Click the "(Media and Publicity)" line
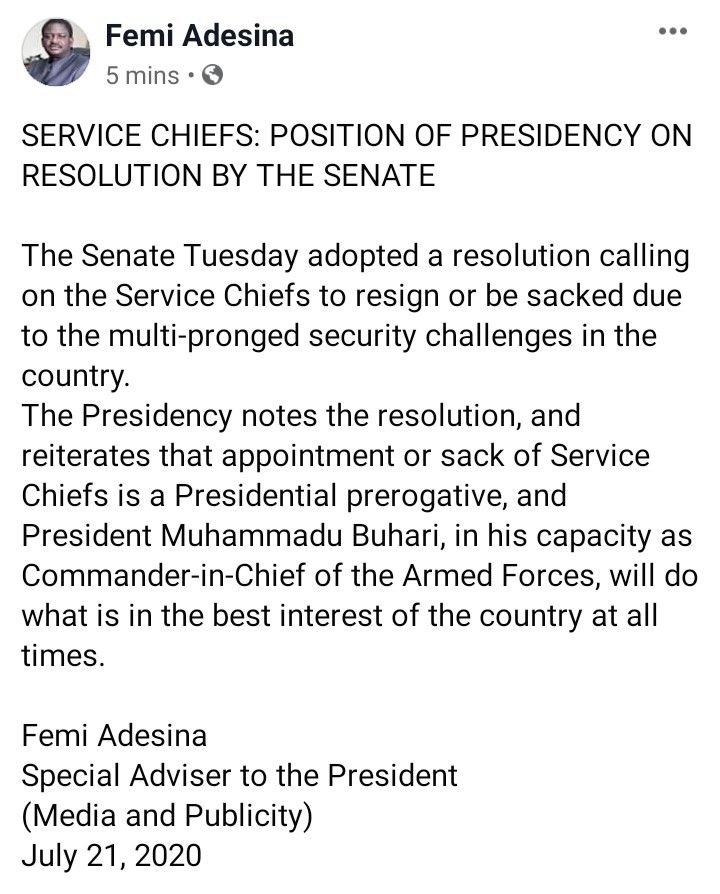The image size is (720, 894). coord(167,815)
